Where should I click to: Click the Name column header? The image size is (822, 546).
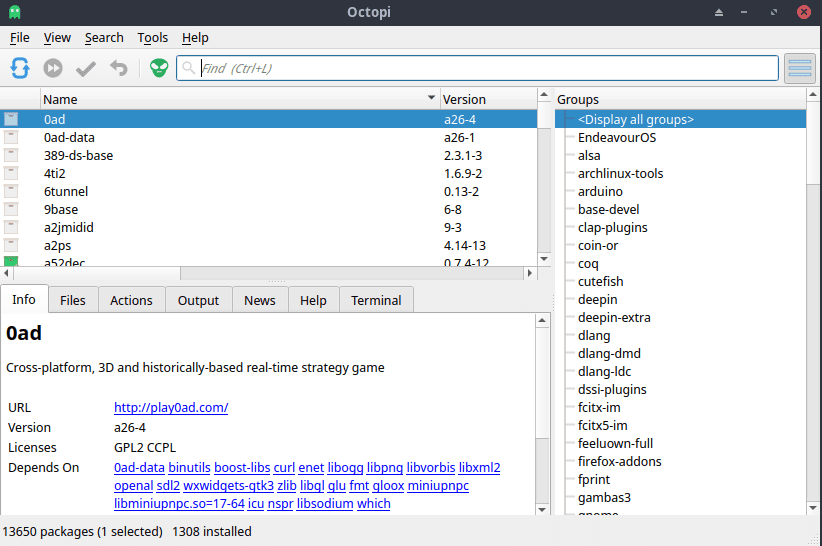pos(240,99)
